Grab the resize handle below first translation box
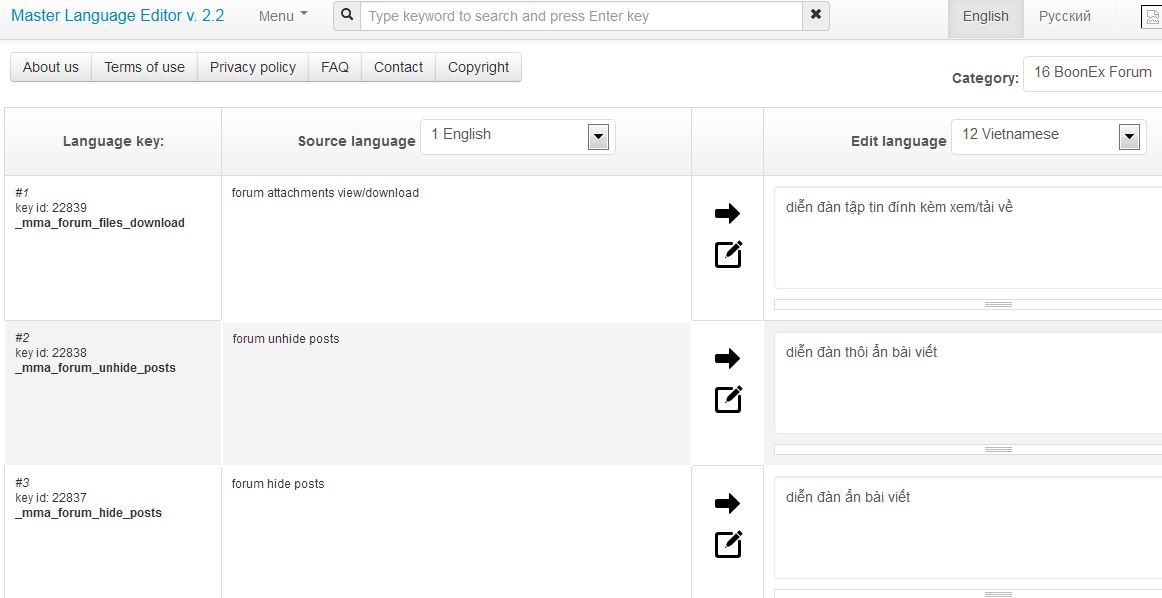 click(998, 304)
